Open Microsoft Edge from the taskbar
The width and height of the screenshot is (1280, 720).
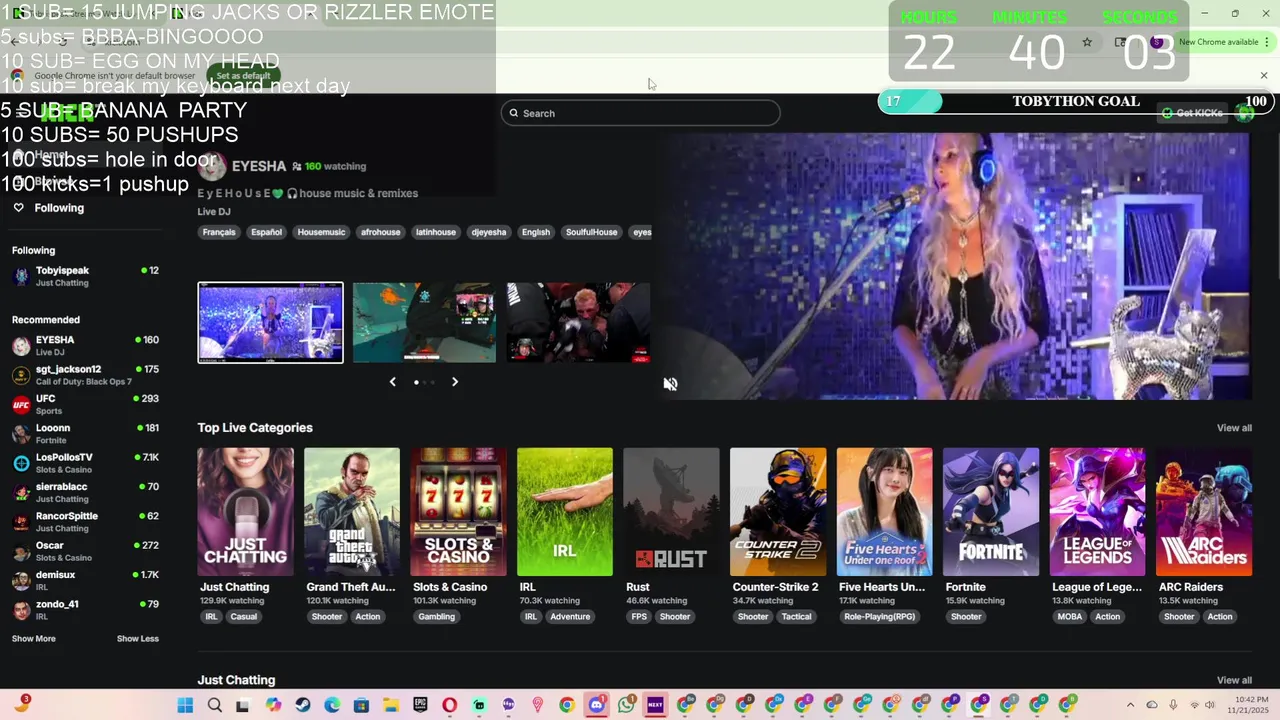332,705
